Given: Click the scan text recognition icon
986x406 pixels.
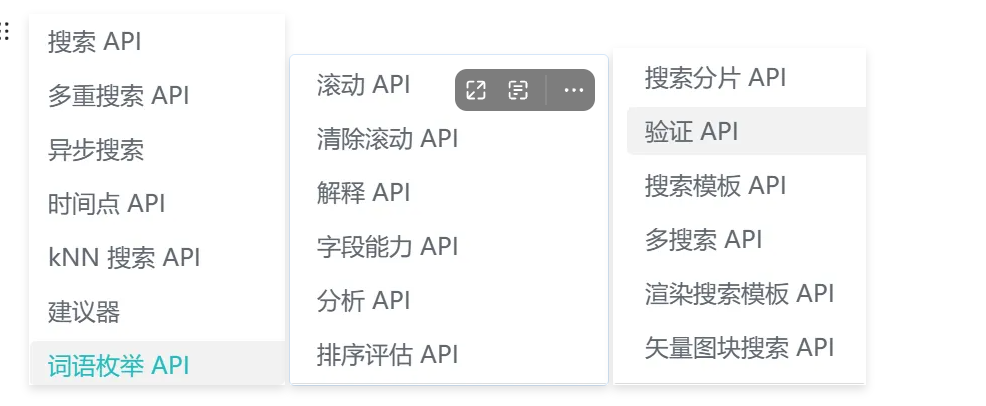Looking at the screenshot, I should coord(518,90).
